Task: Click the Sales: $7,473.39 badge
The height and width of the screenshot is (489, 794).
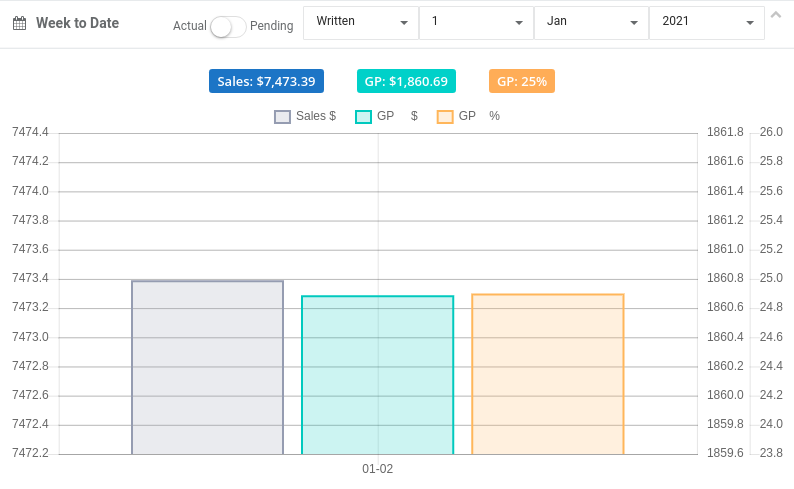Action: [266, 81]
